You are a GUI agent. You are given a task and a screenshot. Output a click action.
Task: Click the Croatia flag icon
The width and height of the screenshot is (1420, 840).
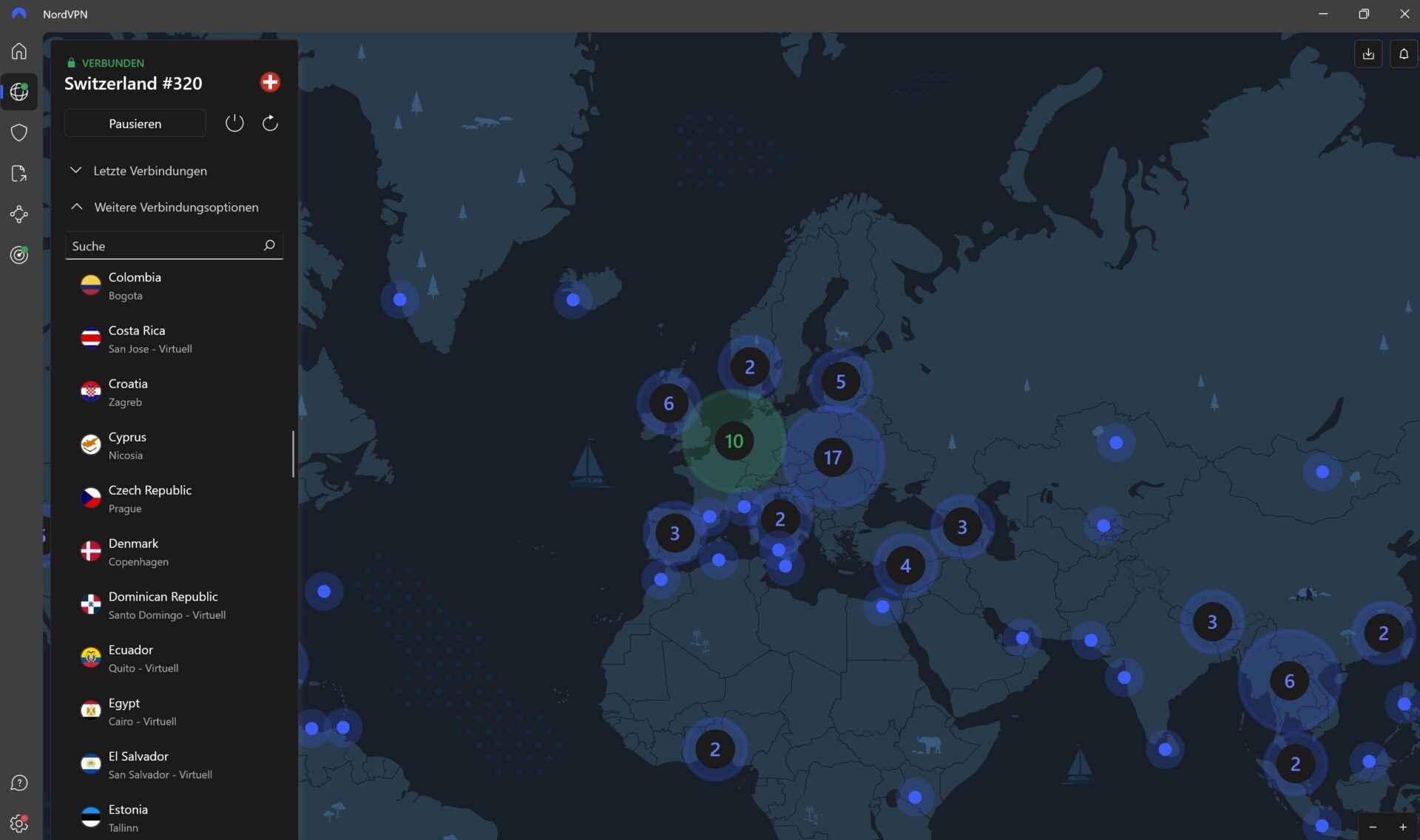91,391
